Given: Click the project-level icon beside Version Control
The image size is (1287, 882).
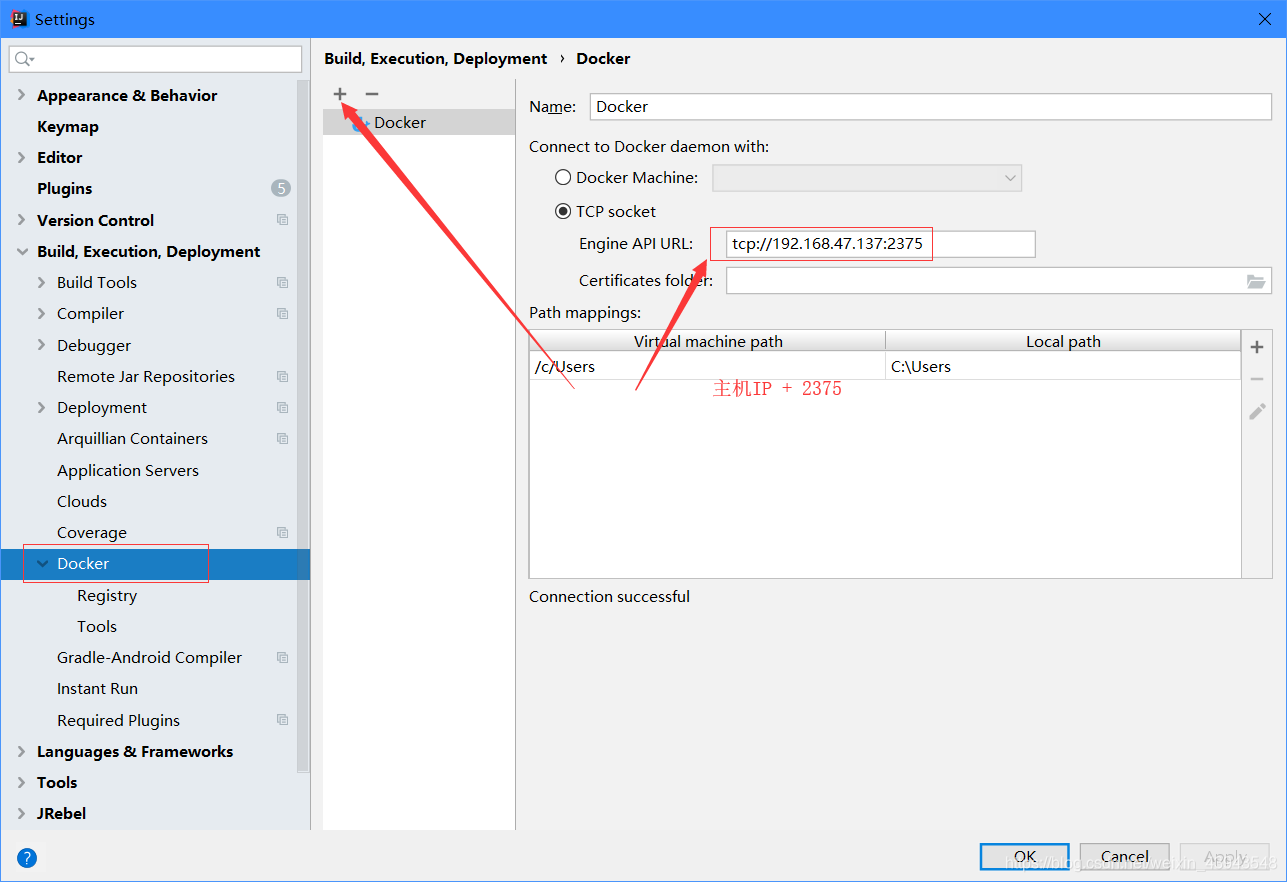Looking at the screenshot, I should coord(282,220).
